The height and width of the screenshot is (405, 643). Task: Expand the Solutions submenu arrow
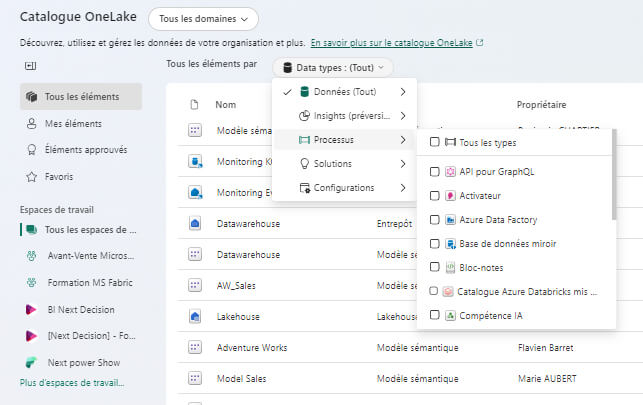pyautogui.click(x=403, y=164)
